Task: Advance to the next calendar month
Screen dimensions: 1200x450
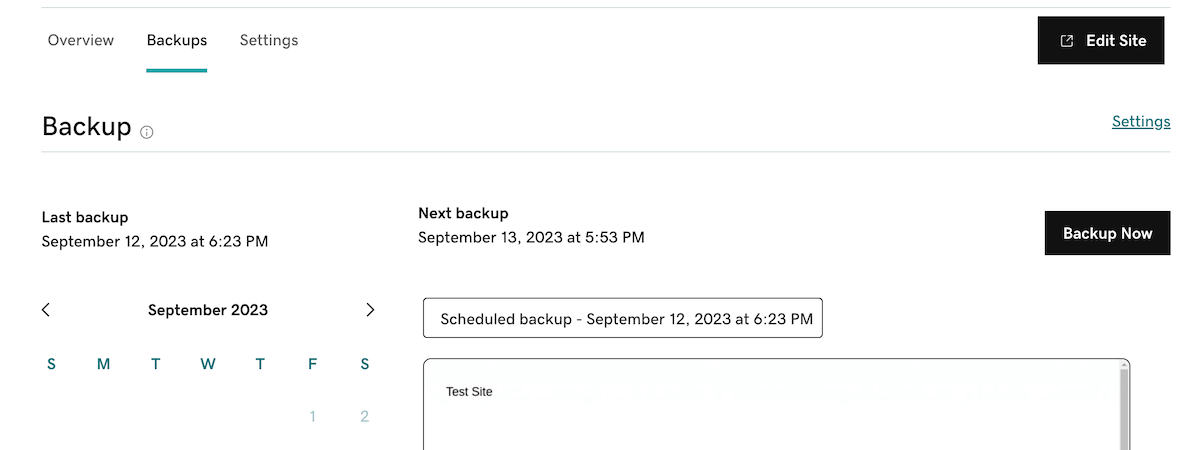Action: click(x=370, y=310)
